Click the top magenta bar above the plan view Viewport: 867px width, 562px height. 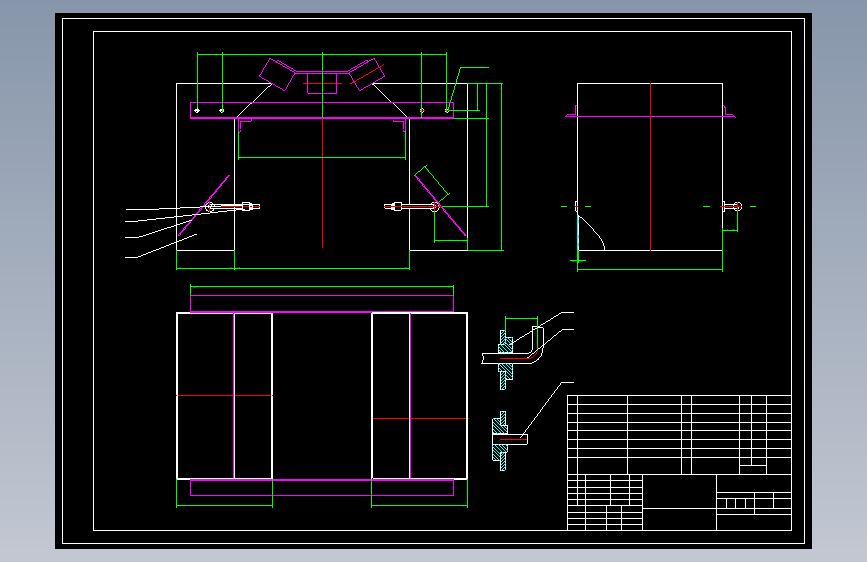pos(322,304)
